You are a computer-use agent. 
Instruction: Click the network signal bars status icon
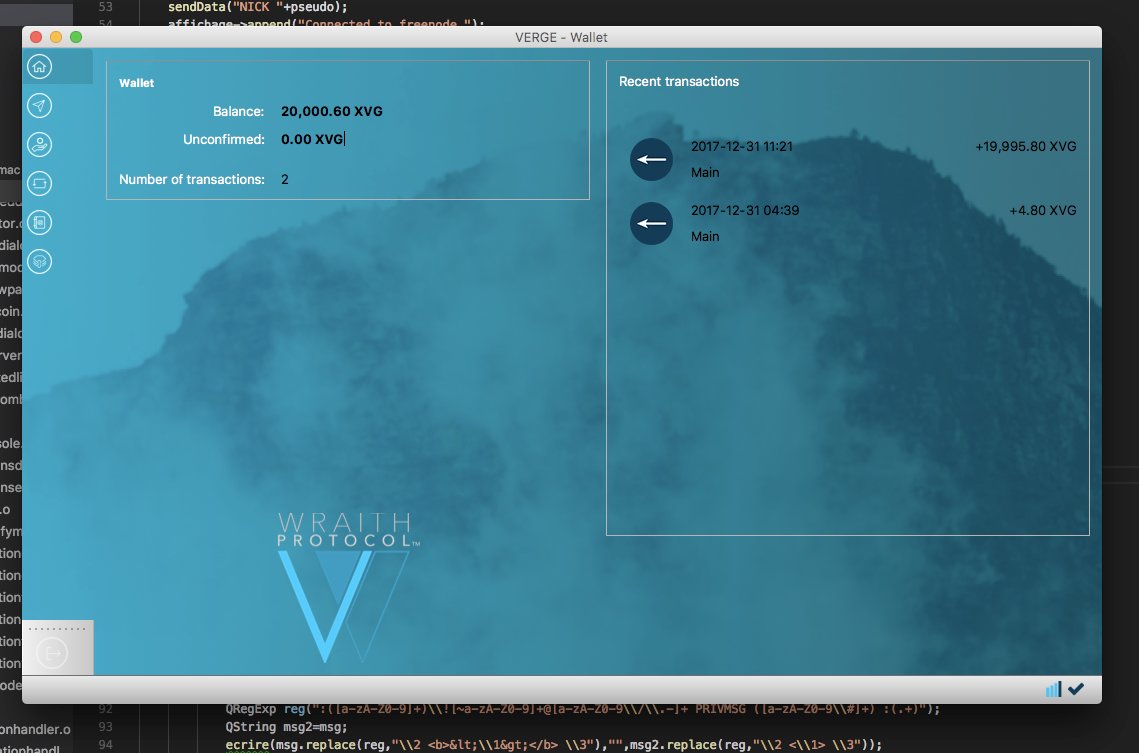(1053, 689)
